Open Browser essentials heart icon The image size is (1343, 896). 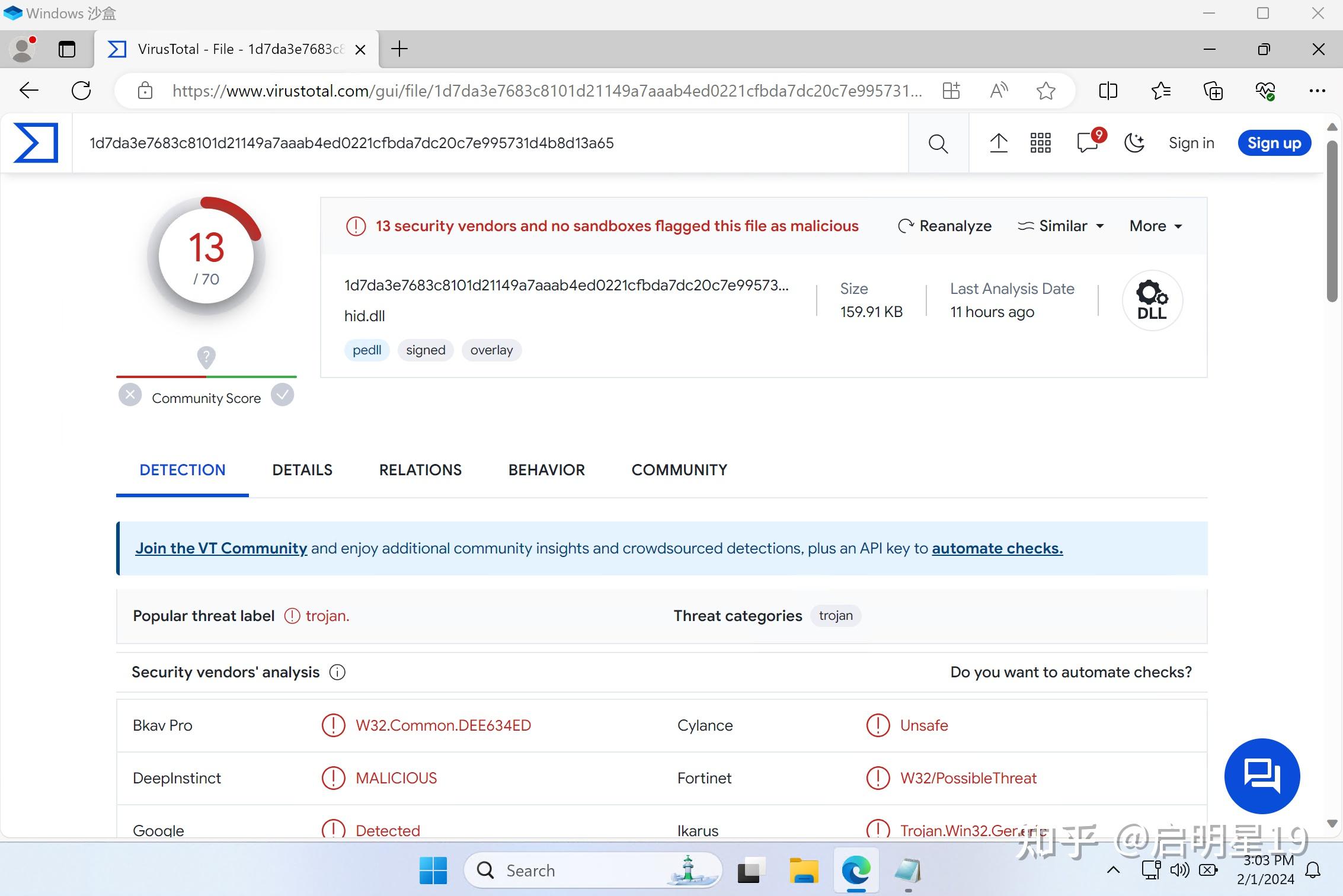coord(1265,91)
